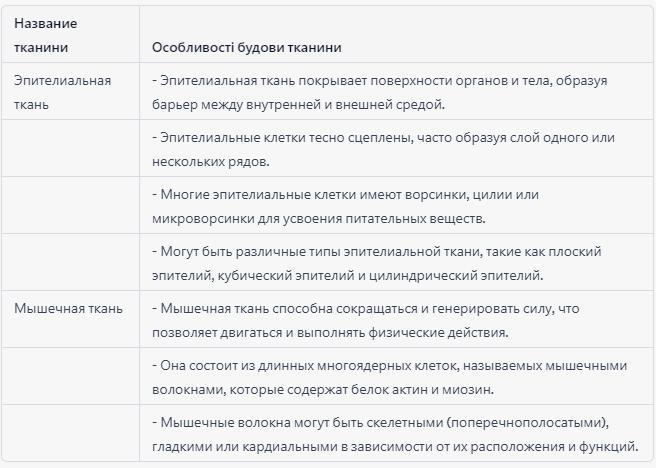Click the 'Название тканини' column header
The image size is (656, 468).
(x=46, y=35)
